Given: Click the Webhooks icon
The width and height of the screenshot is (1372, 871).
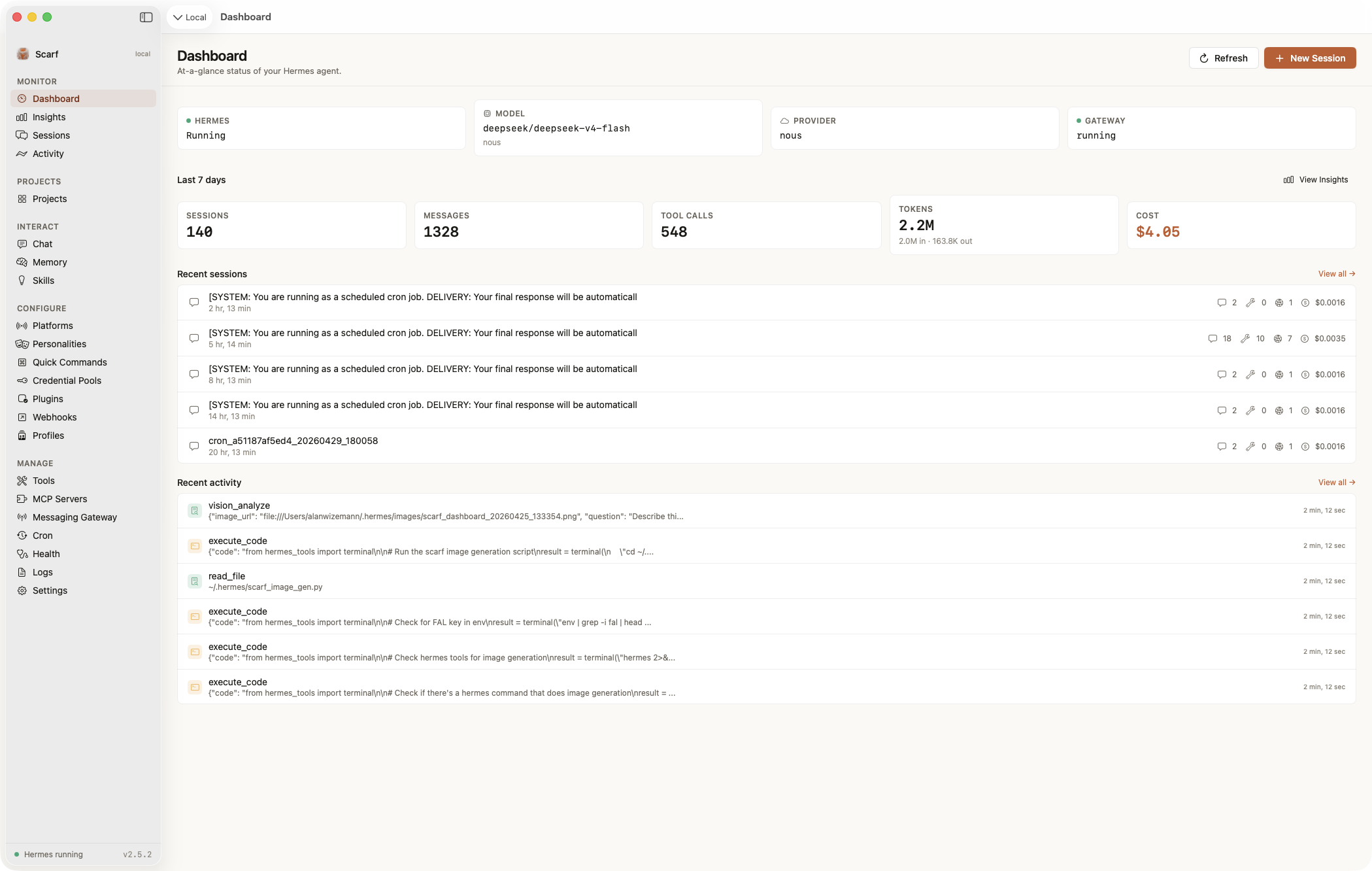Looking at the screenshot, I should (22, 417).
